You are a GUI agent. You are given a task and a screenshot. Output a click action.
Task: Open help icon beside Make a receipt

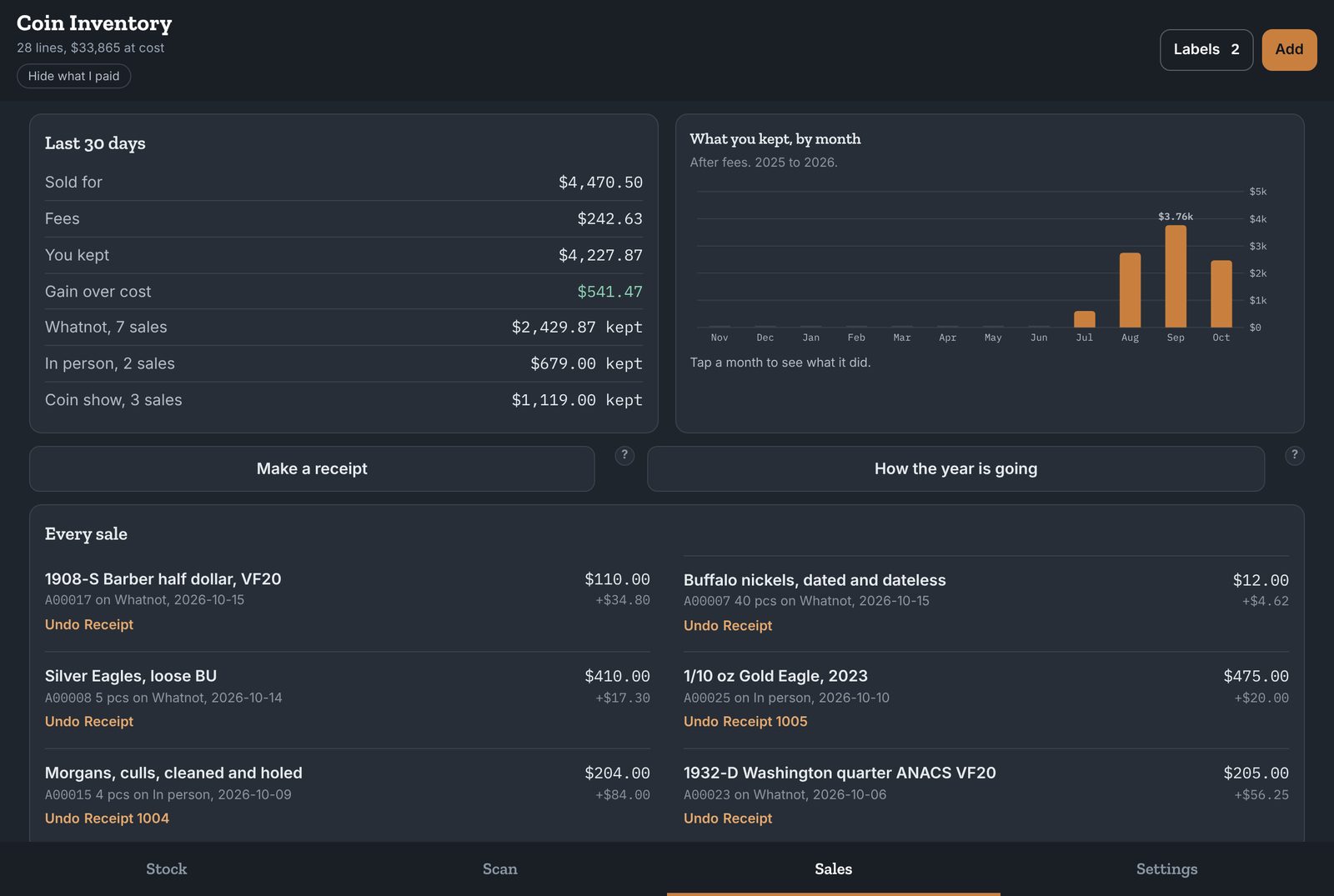[624, 455]
